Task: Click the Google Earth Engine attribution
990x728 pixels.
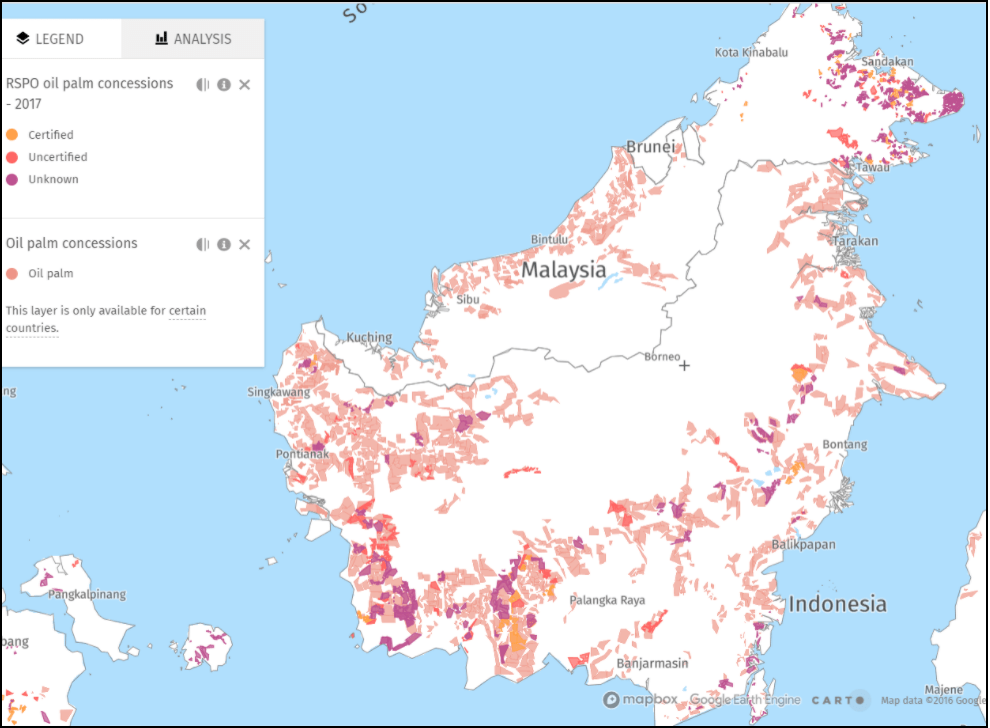Action: click(743, 700)
